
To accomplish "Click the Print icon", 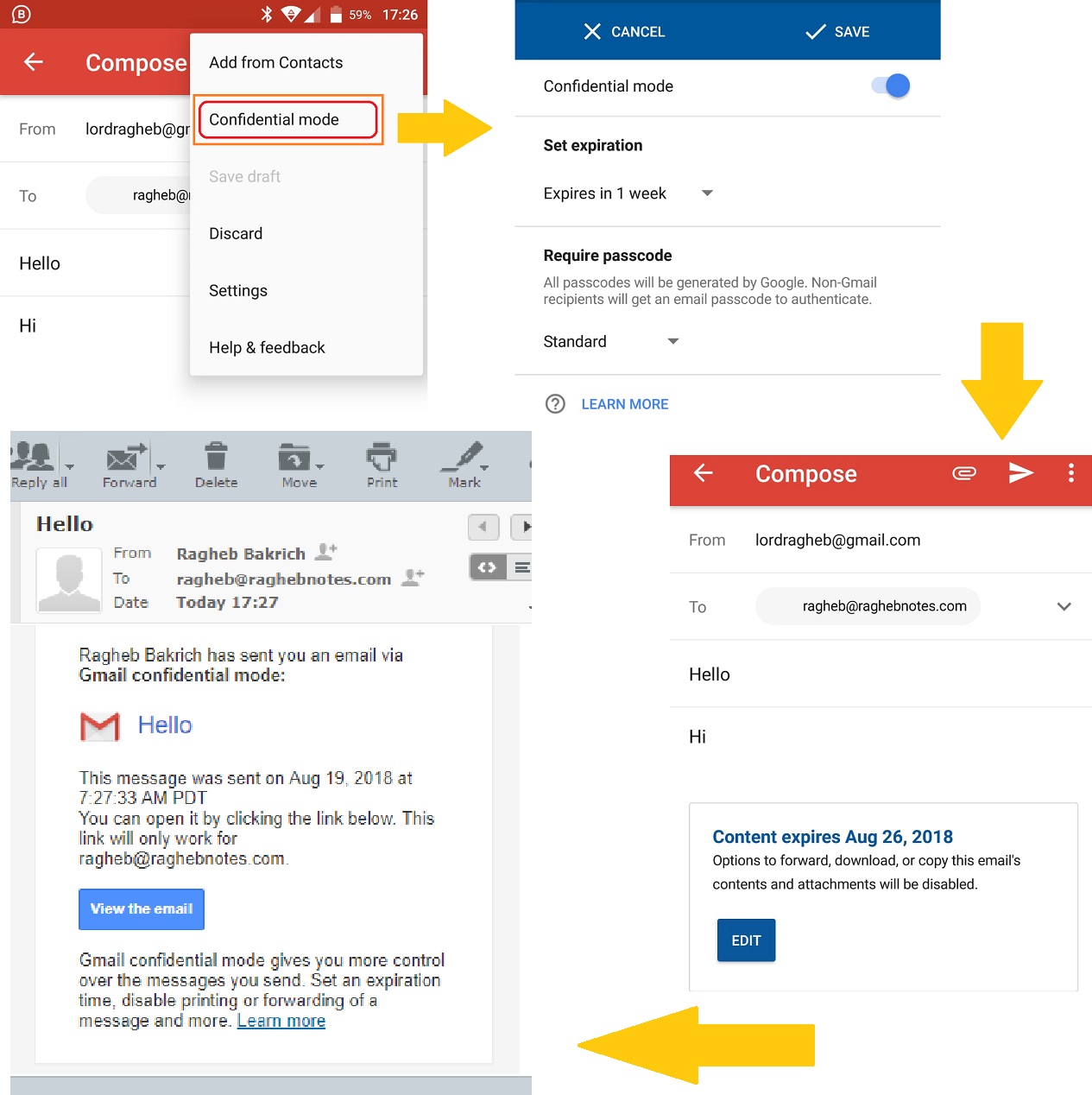I will [382, 458].
